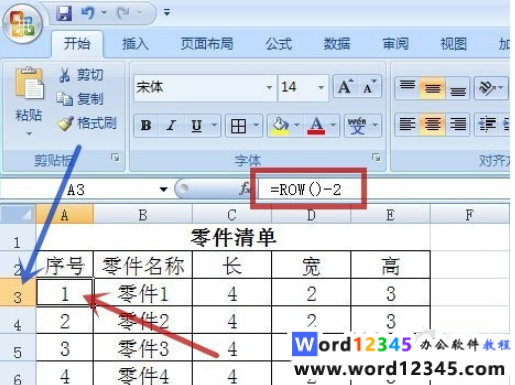This screenshot has height=385, width=515.
Task: Expand font color palette arrow
Action: 333,126
